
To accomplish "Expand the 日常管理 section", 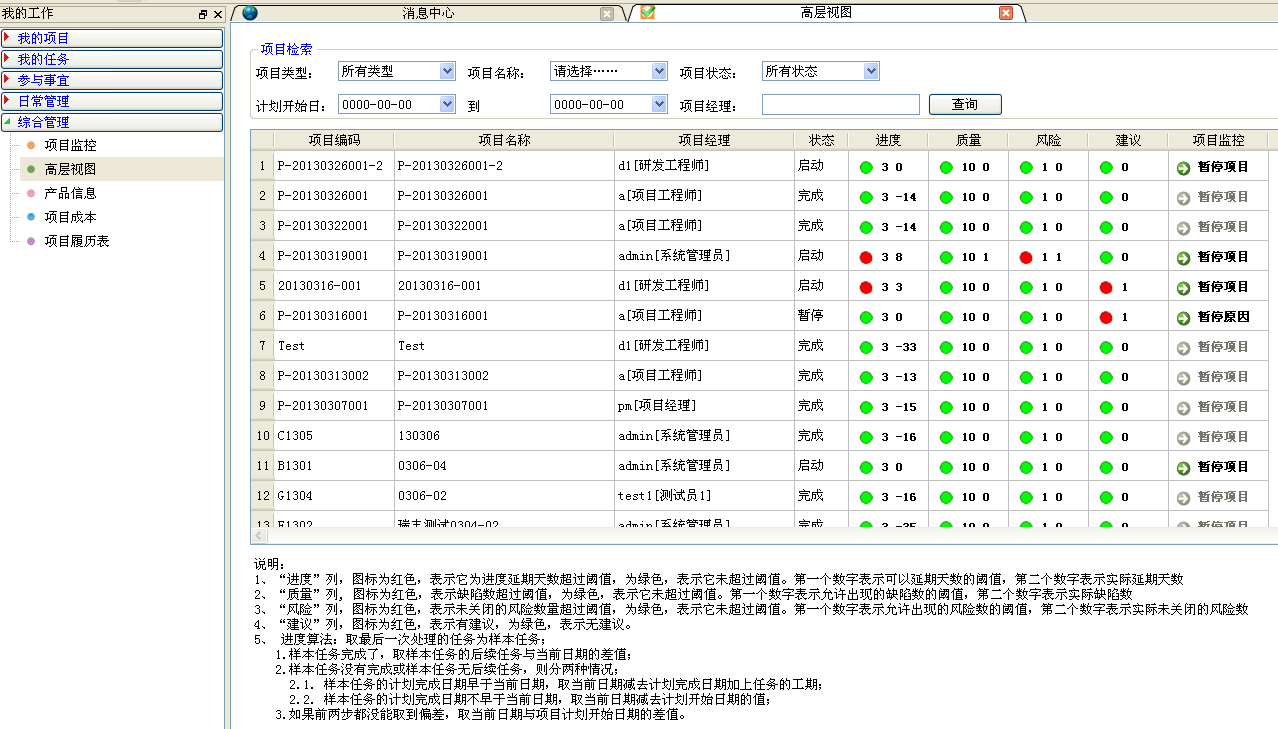I will tap(112, 101).
